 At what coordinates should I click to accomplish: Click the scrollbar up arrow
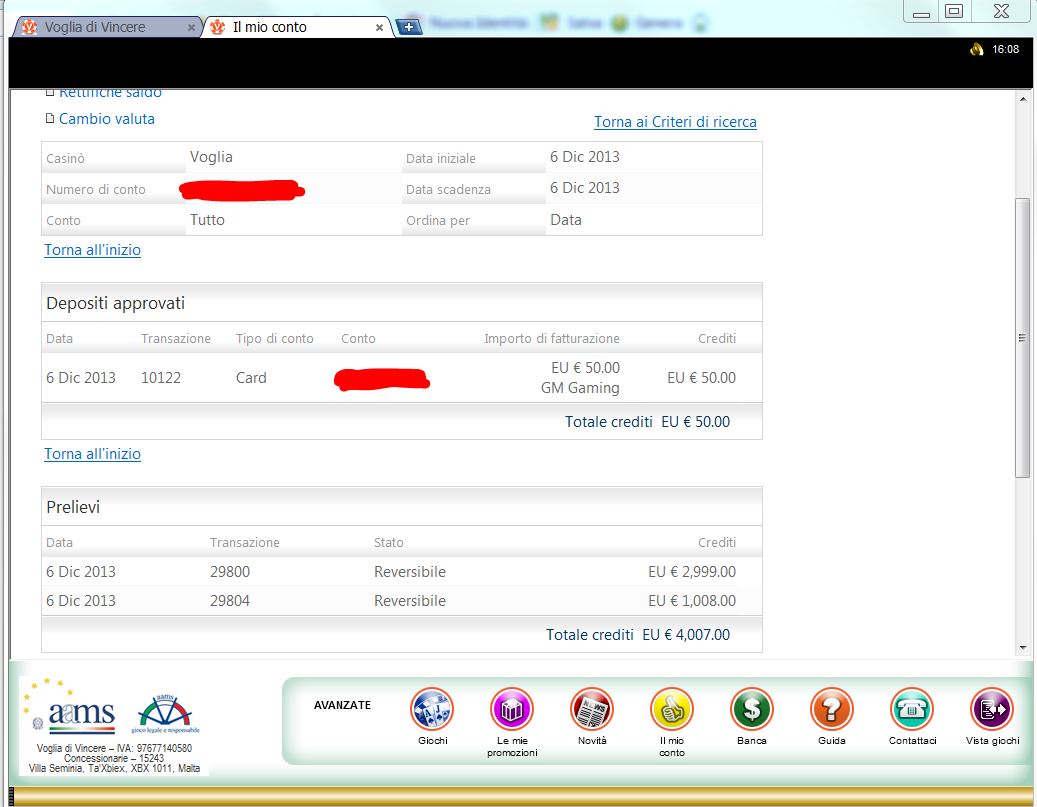(1023, 99)
